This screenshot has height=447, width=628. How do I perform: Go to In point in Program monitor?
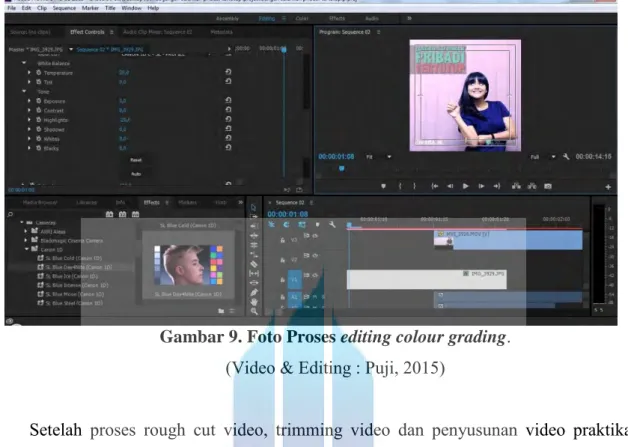pyautogui.click(x=434, y=186)
